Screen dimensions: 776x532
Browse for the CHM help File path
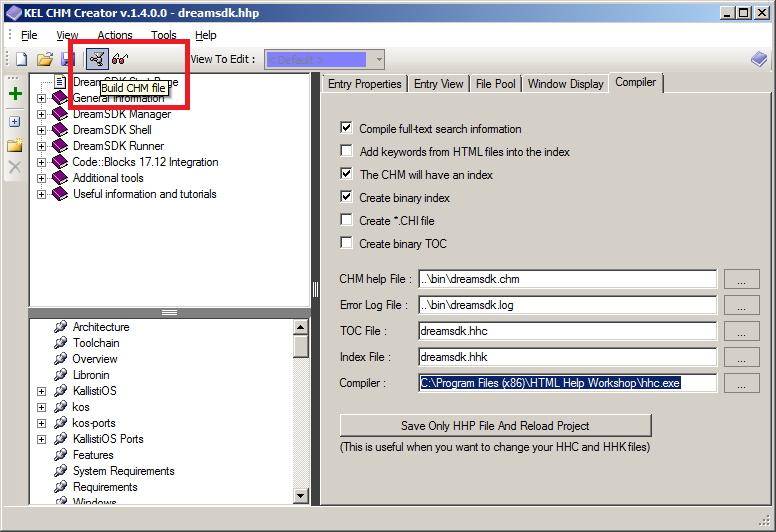741,279
